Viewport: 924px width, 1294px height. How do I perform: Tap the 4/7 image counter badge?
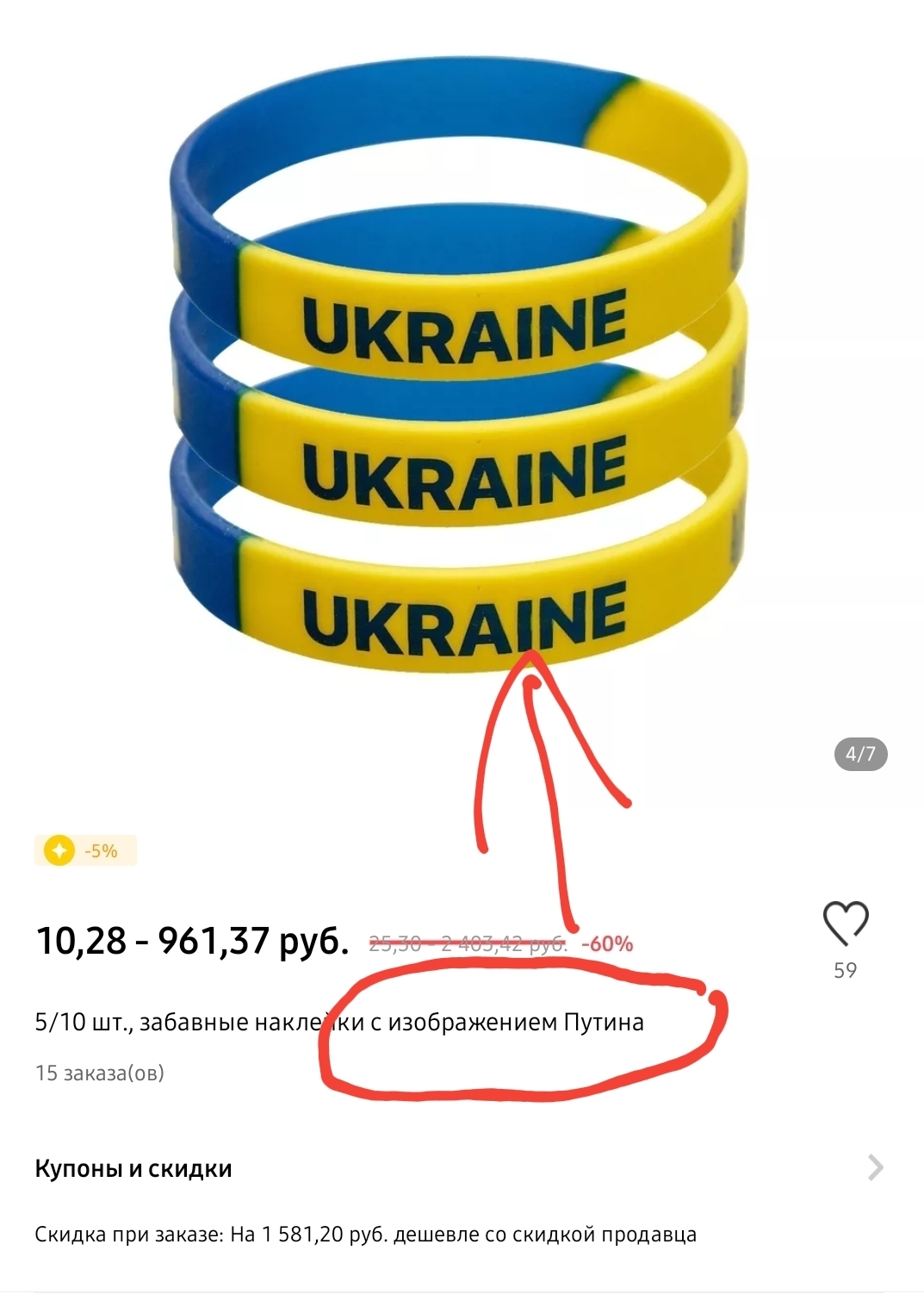click(860, 754)
